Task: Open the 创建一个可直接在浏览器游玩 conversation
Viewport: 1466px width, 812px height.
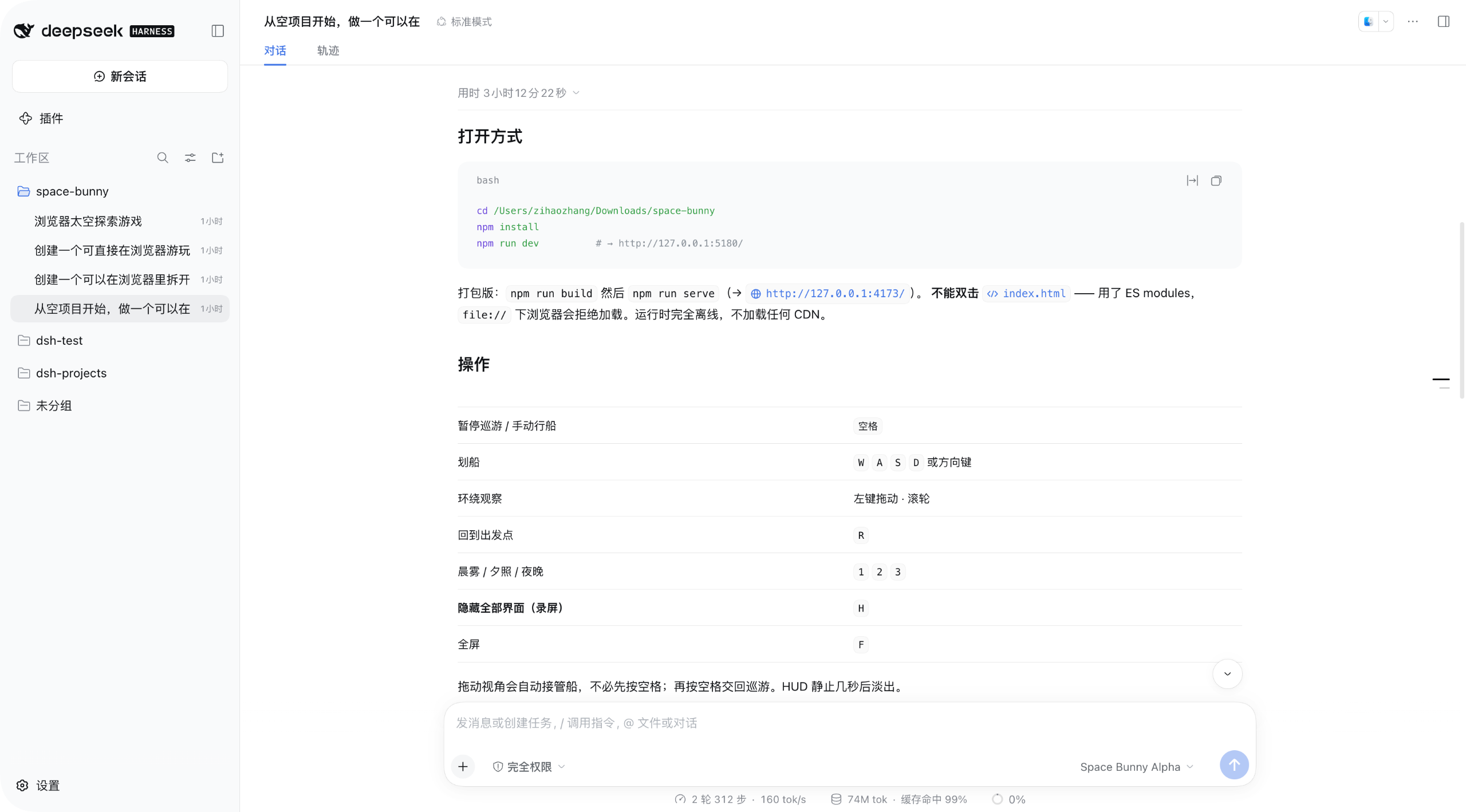Action: pos(120,250)
